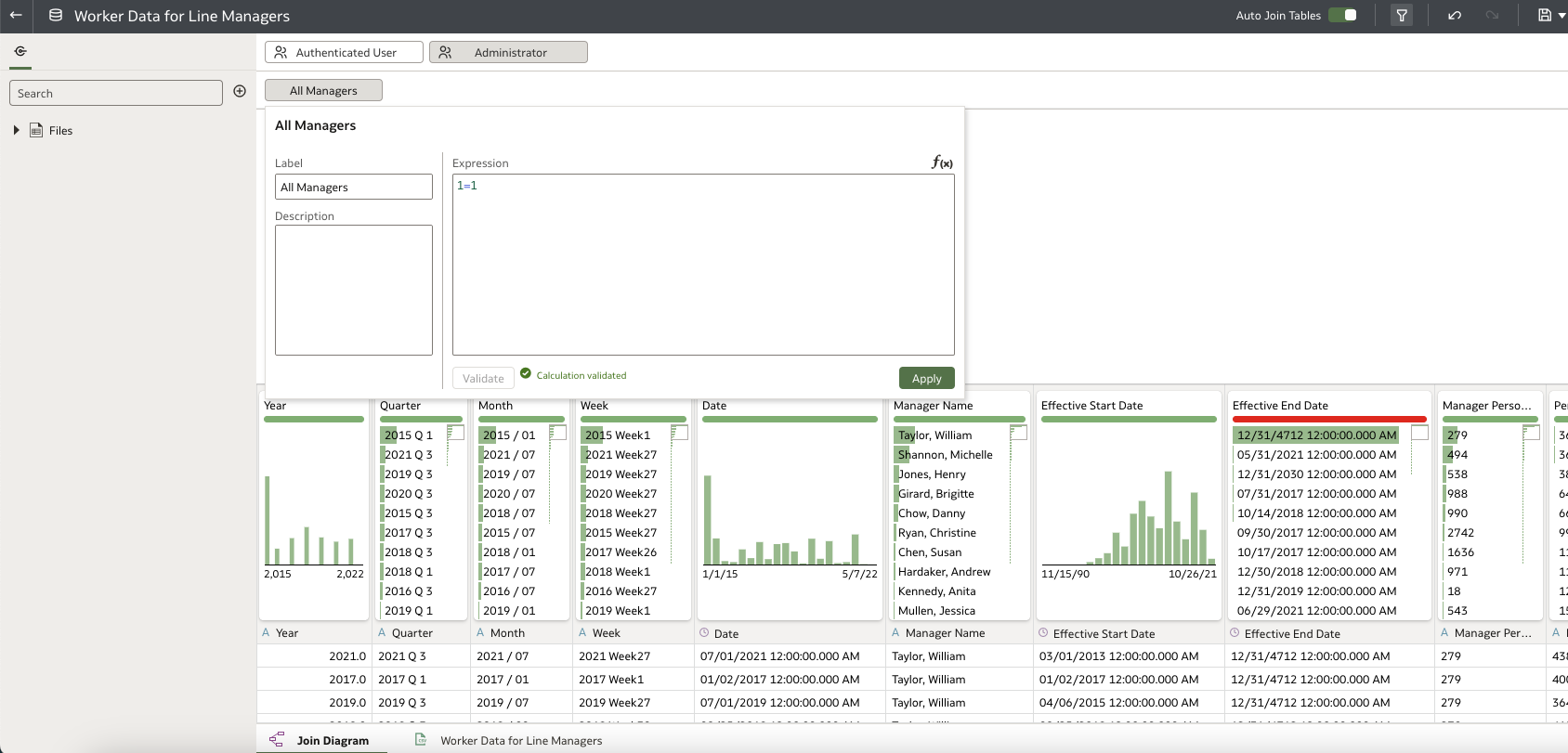This screenshot has width=1568, height=753.
Task: Add a source with the plus icon
Action: tap(240, 91)
